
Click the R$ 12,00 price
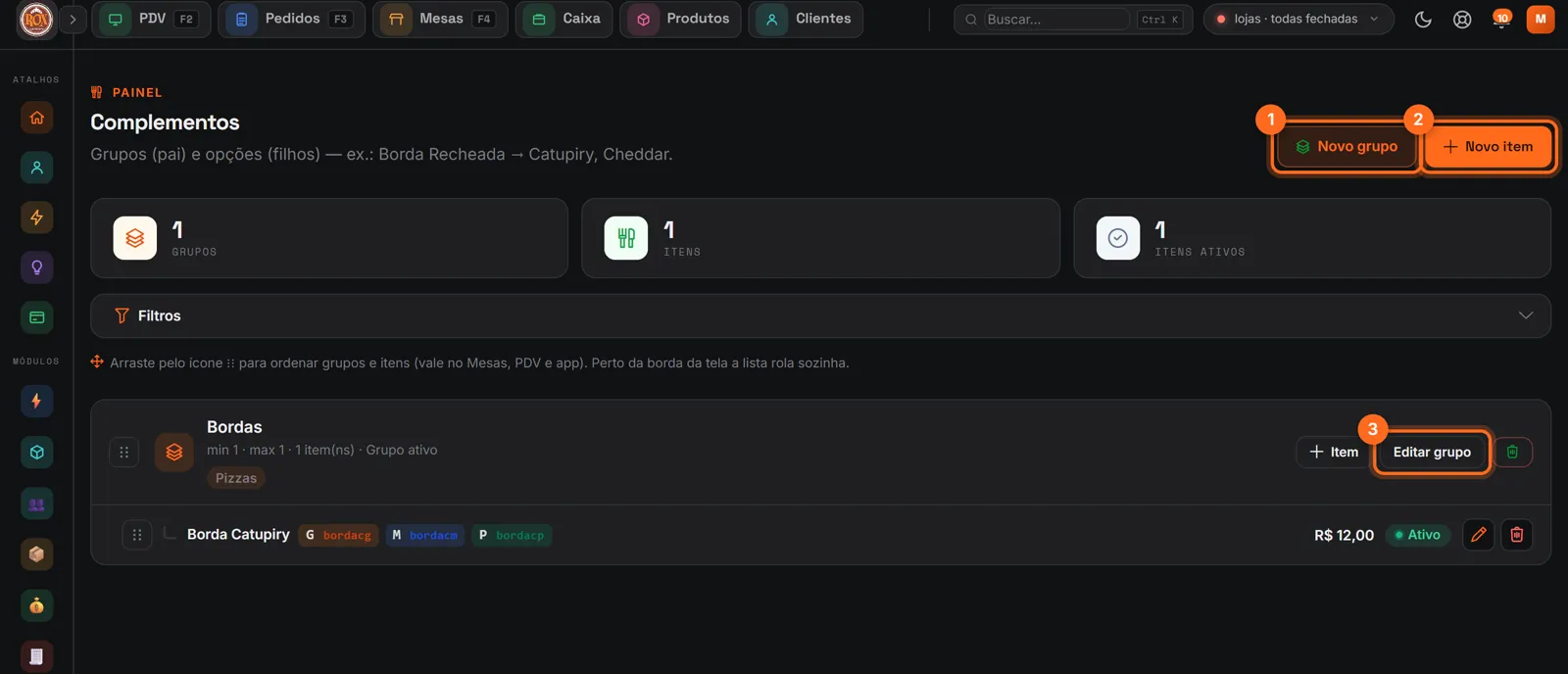(x=1344, y=535)
